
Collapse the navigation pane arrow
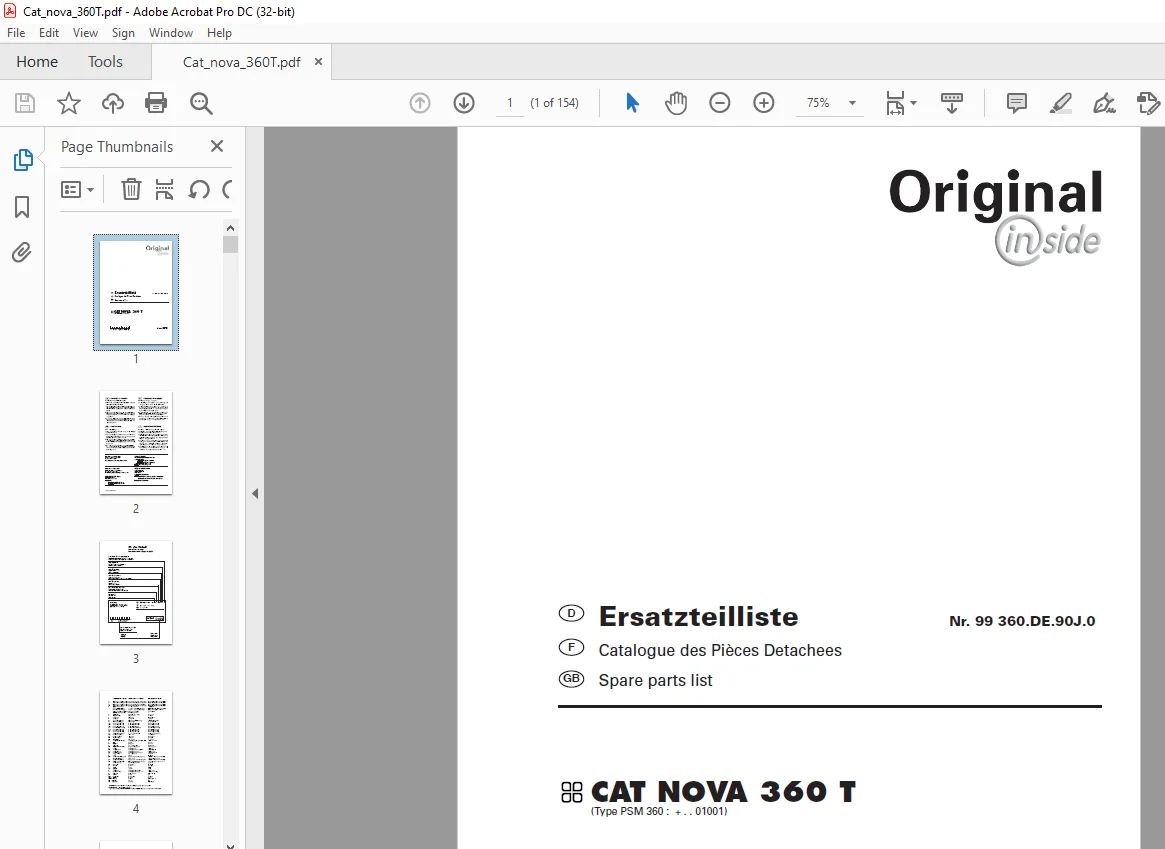[255, 493]
